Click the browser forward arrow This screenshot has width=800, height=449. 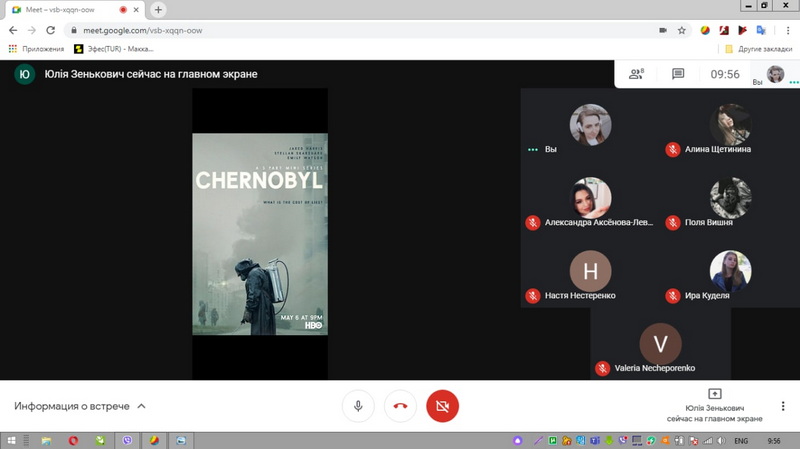pos(32,30)
